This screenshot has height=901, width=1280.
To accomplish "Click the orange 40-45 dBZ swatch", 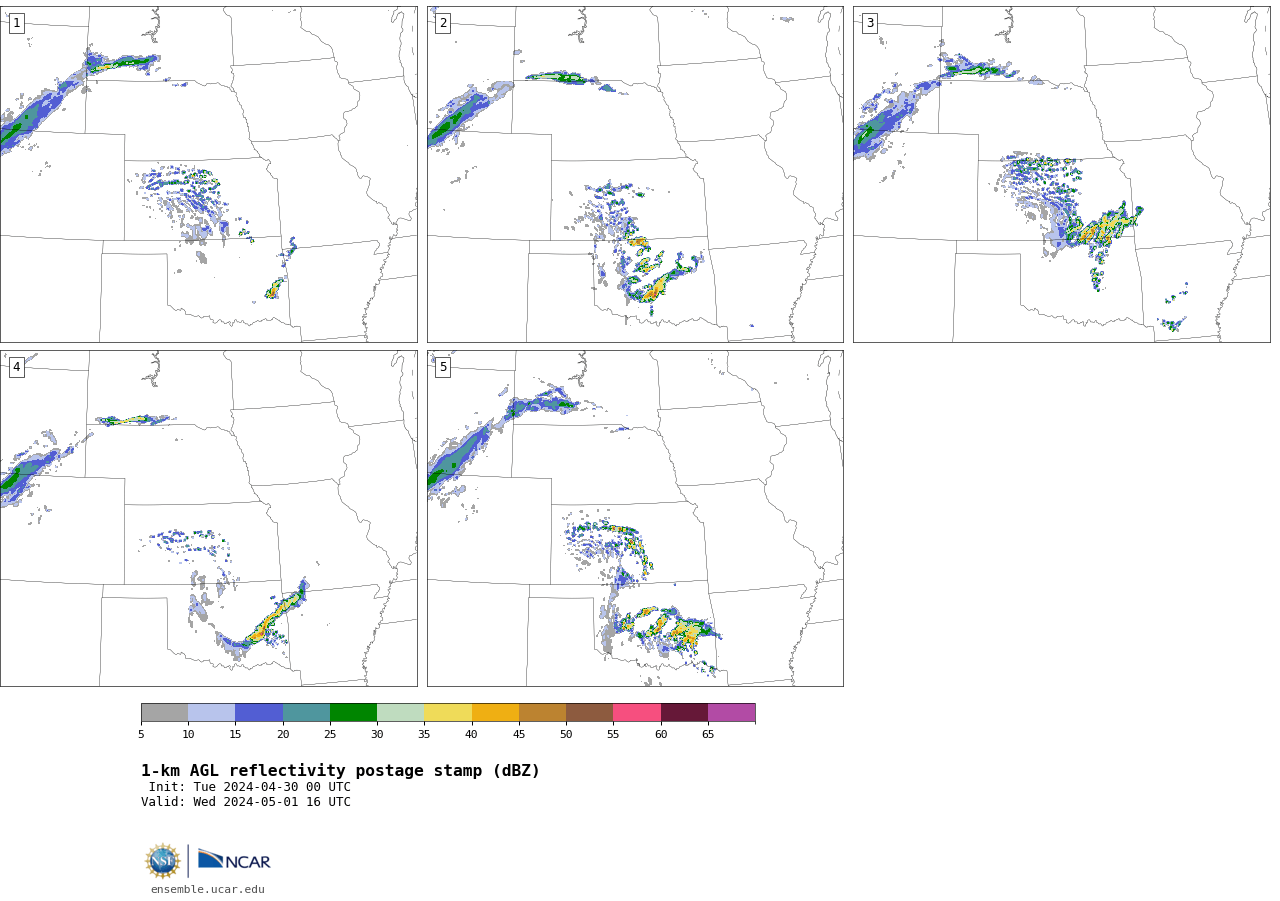I will (495, 712).
